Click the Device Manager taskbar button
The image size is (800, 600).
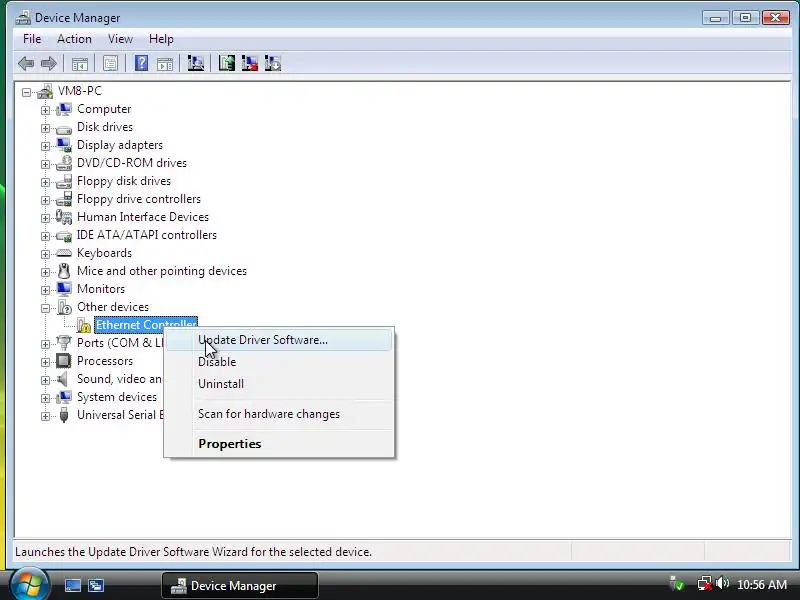(240, 585)
